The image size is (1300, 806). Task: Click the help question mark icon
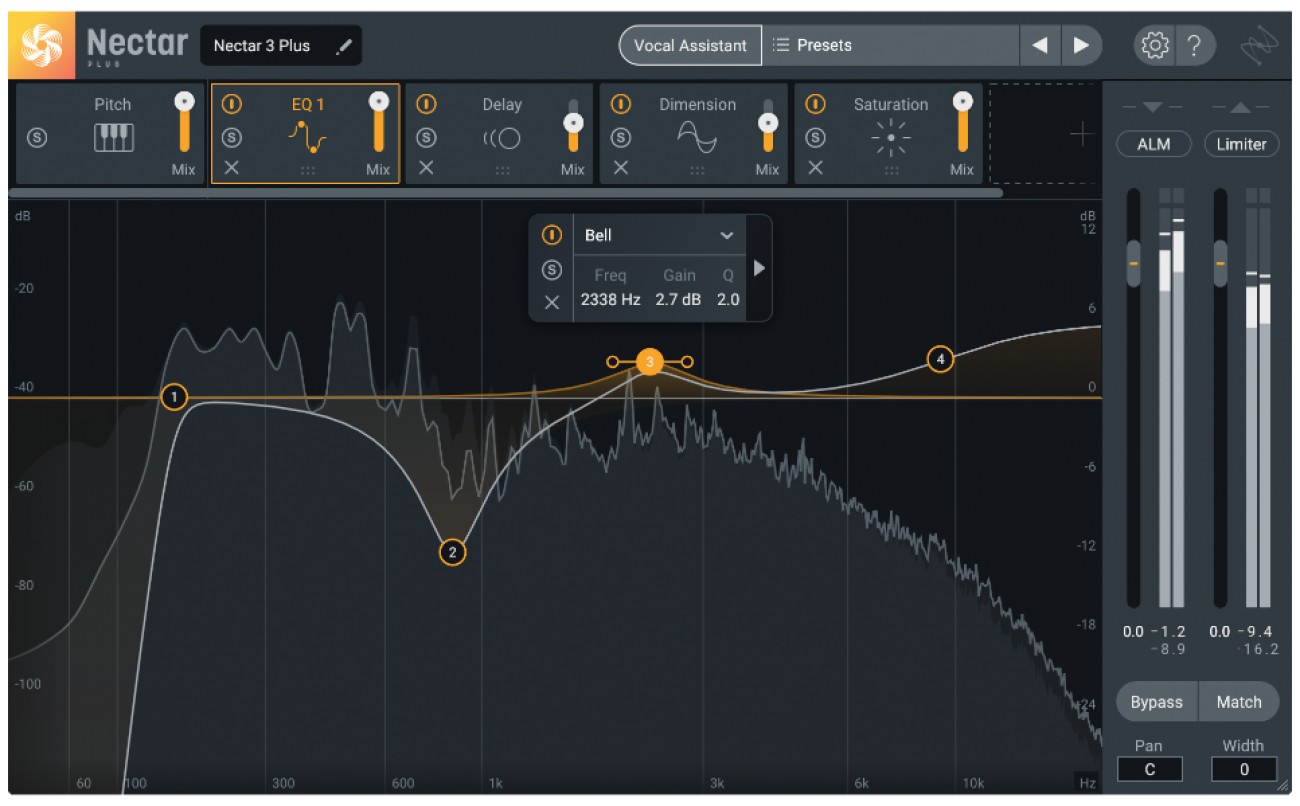(x=1194, y=46)
